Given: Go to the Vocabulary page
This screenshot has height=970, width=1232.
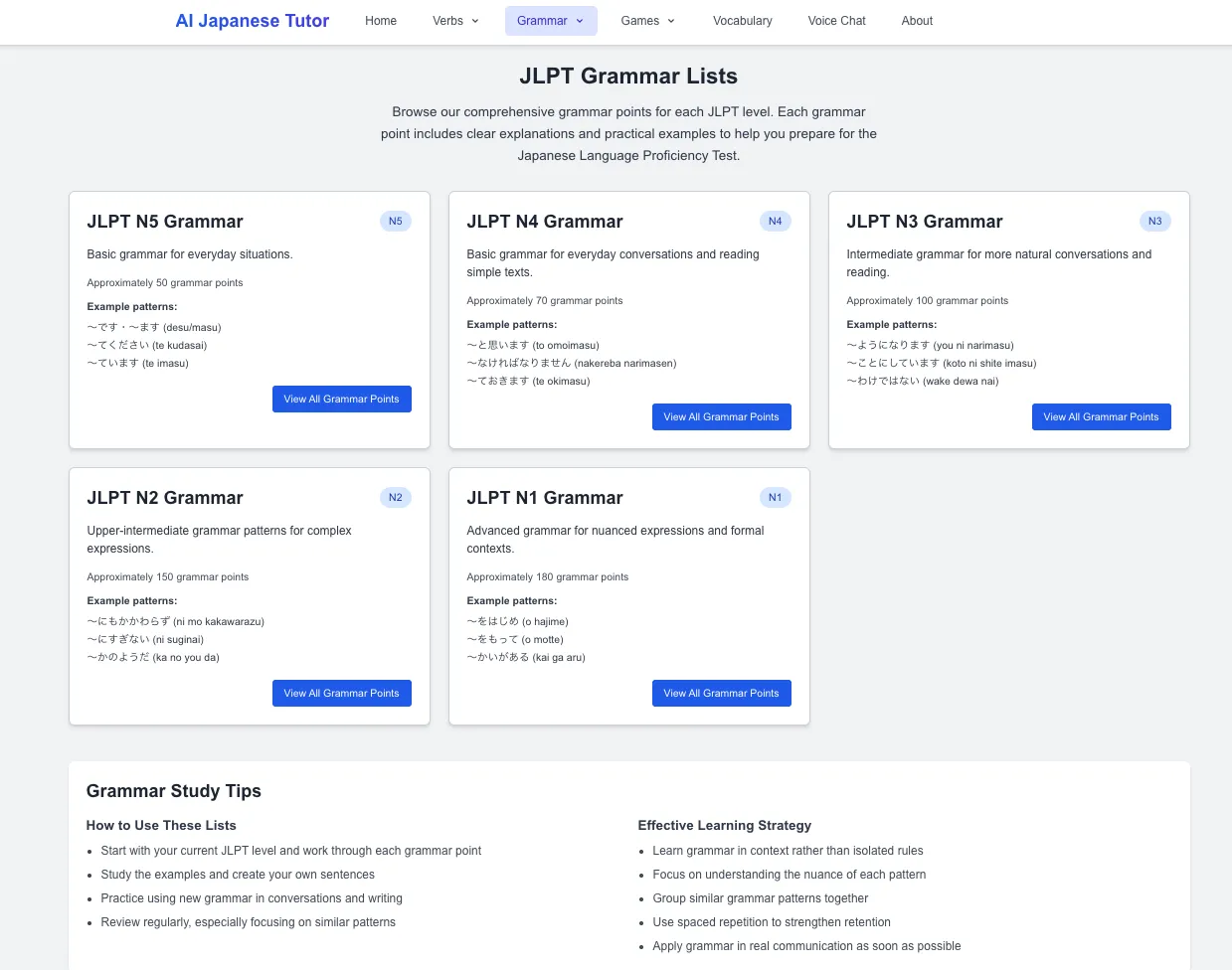Looking at the screenshot, I should 742,21.
